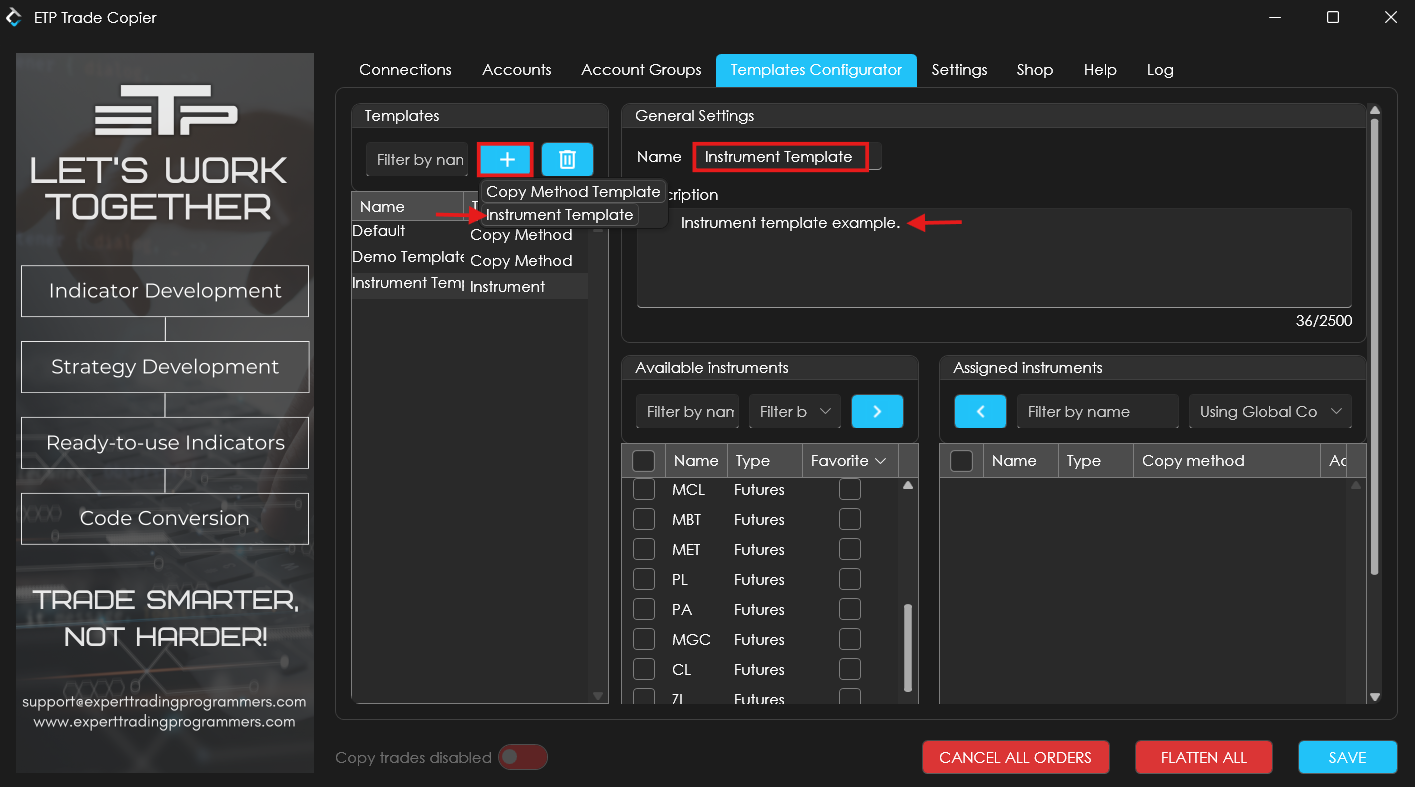Click the Copy method column header
Image resolution: width=1415 pixels, height=787 pixels.
coord(1227,461)
